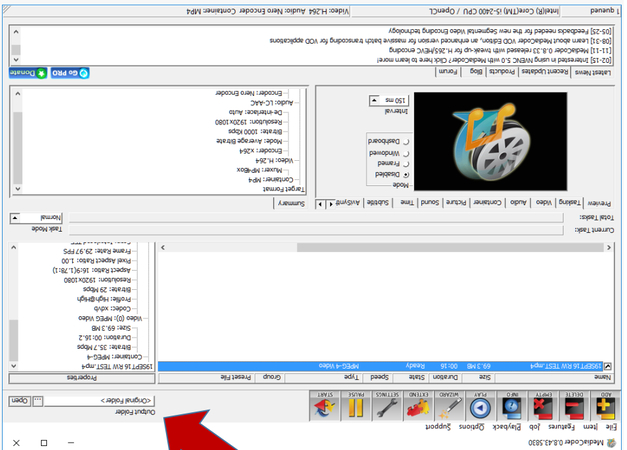Click the DELETE toolbar icon
The height and width of the screenshot is (450, 627).
(574, 406)
